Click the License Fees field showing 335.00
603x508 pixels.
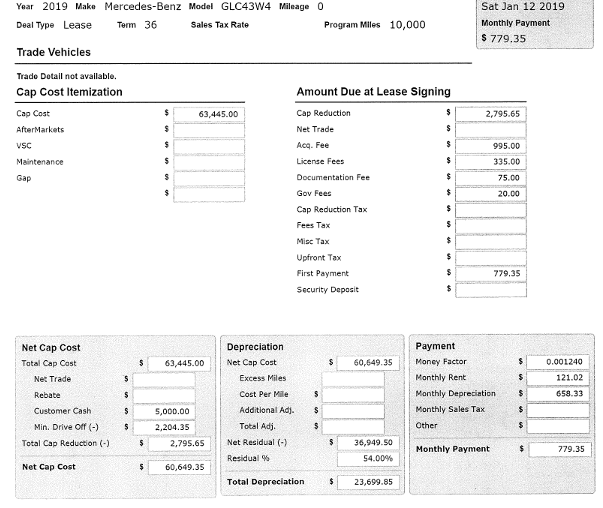click(491, 162)
